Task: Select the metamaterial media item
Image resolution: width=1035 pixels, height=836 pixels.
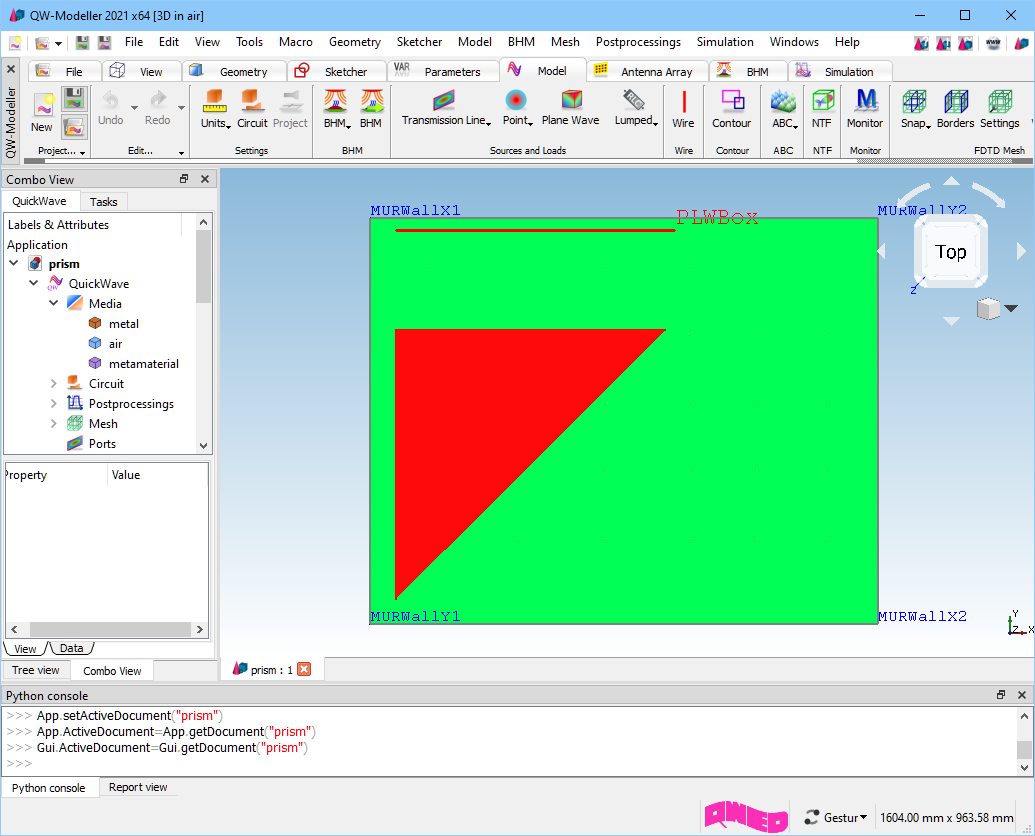Action: point(143,364)
